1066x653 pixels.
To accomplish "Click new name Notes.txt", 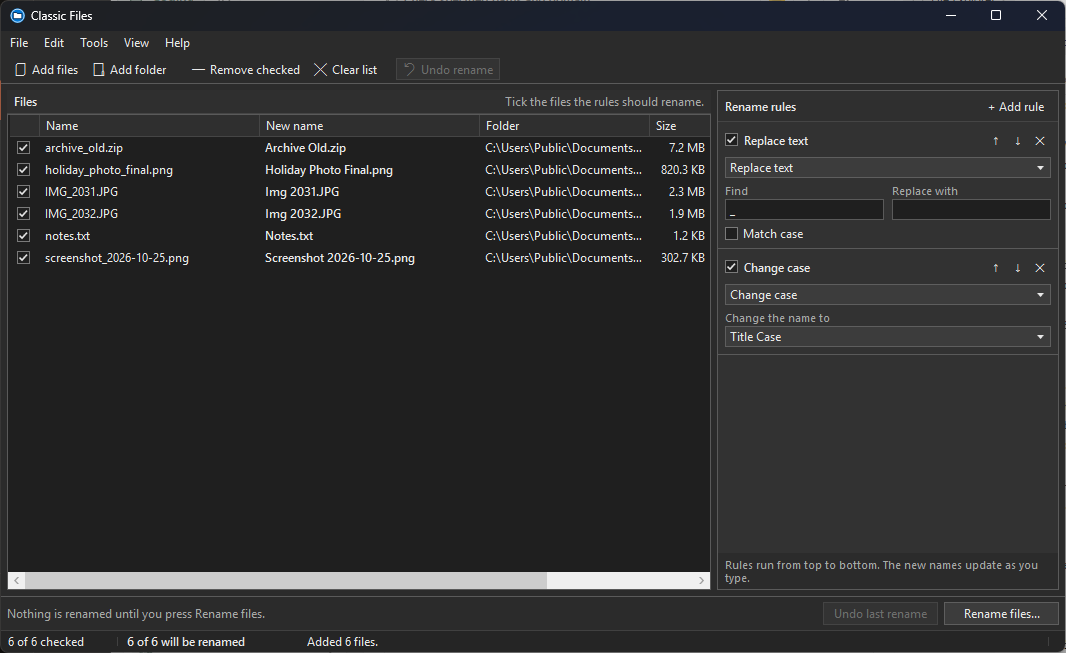I will (289, 236).
